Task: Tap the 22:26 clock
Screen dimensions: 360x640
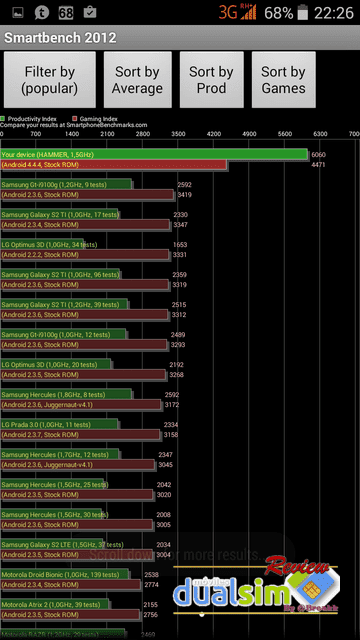Action: [x=334, y=13]
